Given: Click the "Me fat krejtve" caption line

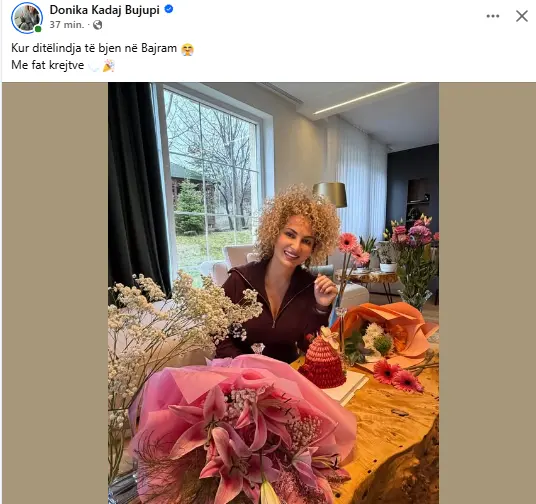Looking at the screenshot, I should pyautogui.click(x=48, y=65).
